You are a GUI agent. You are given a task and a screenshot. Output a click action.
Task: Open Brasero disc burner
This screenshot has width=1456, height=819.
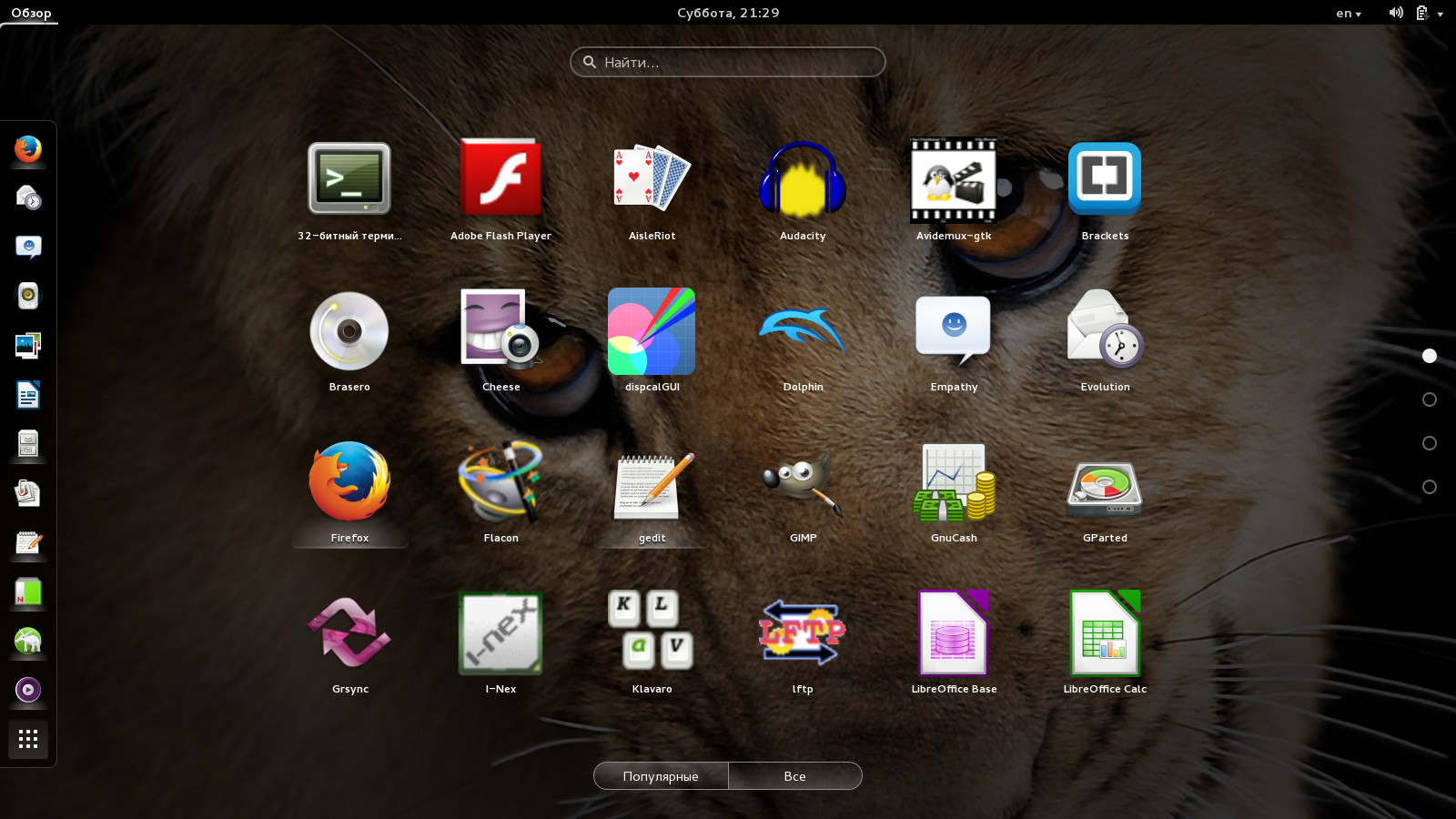[x=349, y=330]
